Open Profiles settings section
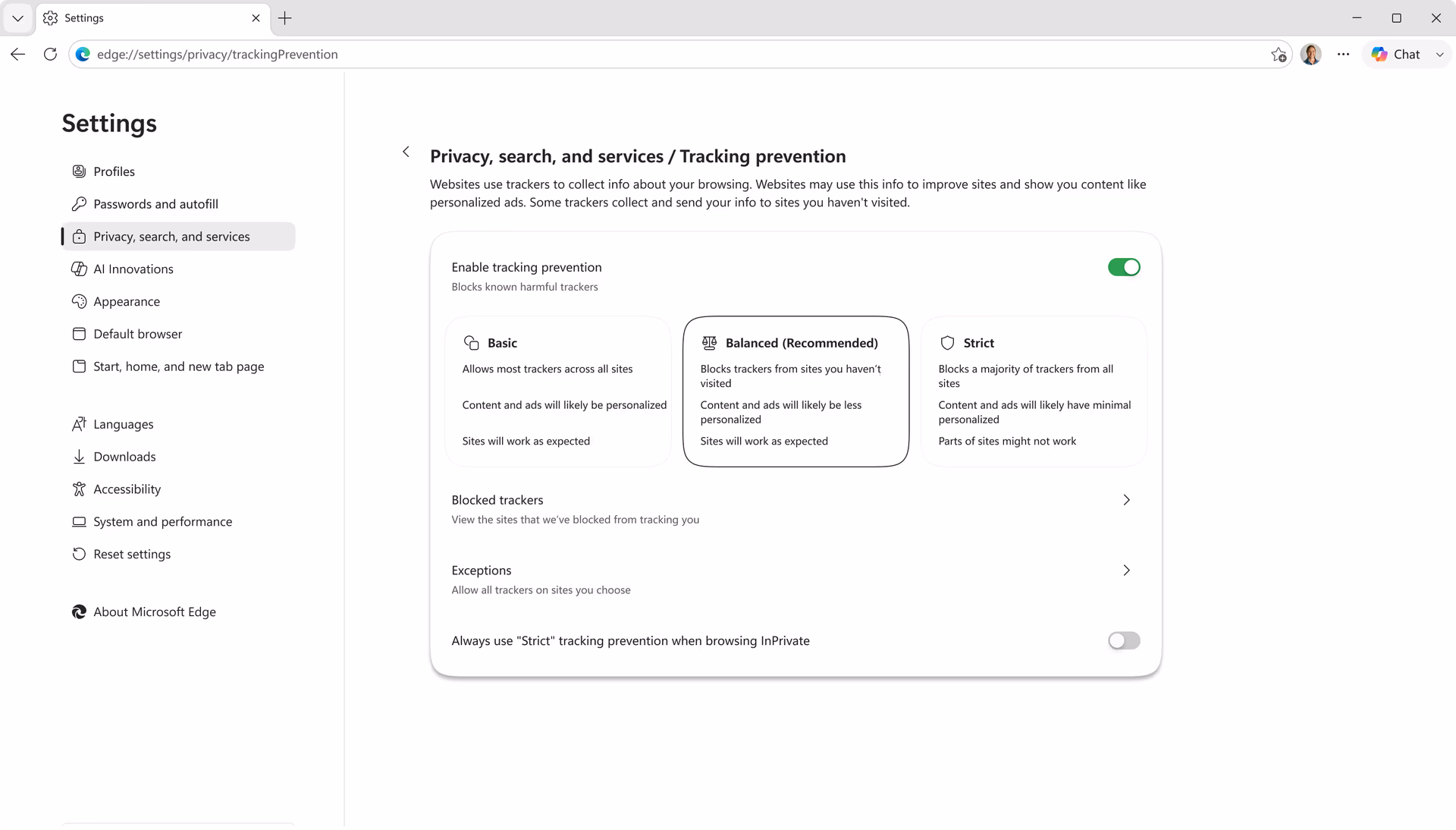 point(179,171)
